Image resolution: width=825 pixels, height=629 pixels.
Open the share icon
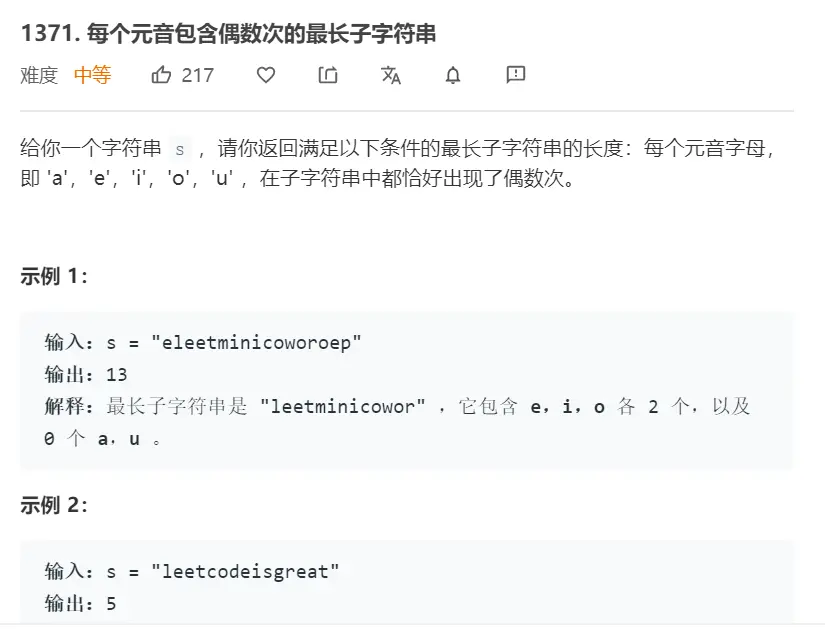328,75
